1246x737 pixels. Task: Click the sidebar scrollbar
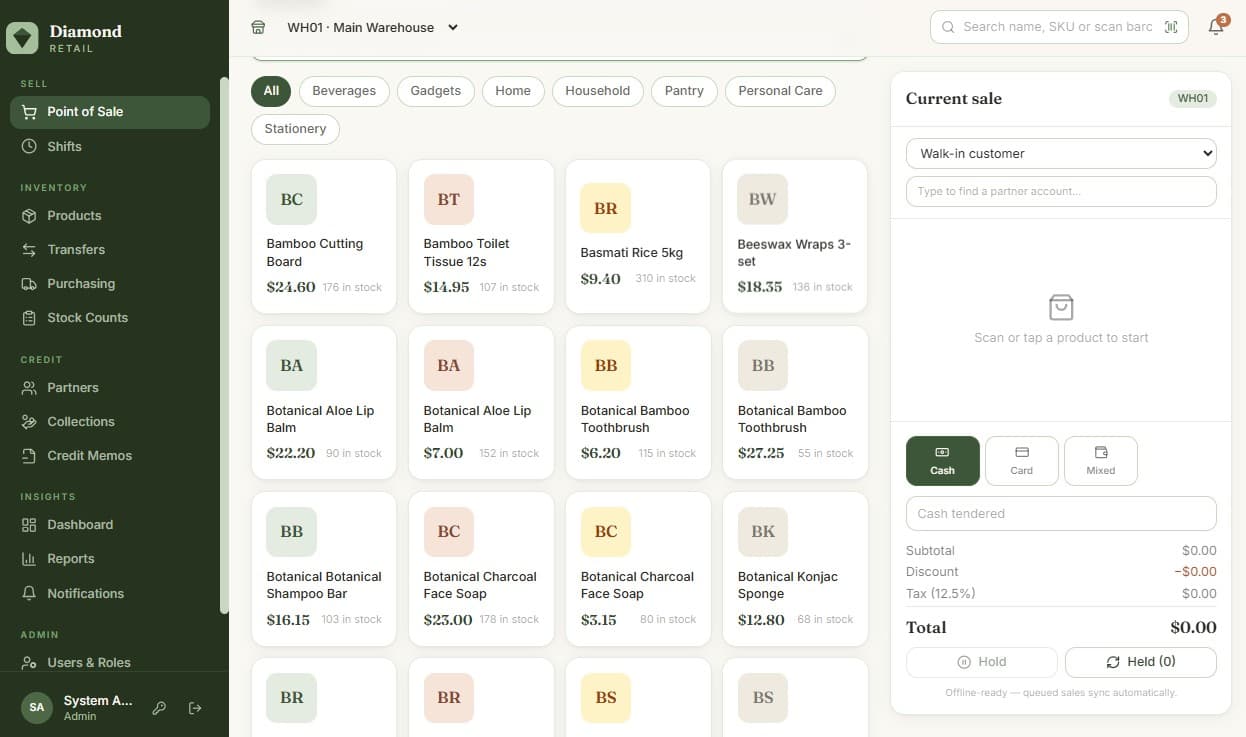coord(225,345)
